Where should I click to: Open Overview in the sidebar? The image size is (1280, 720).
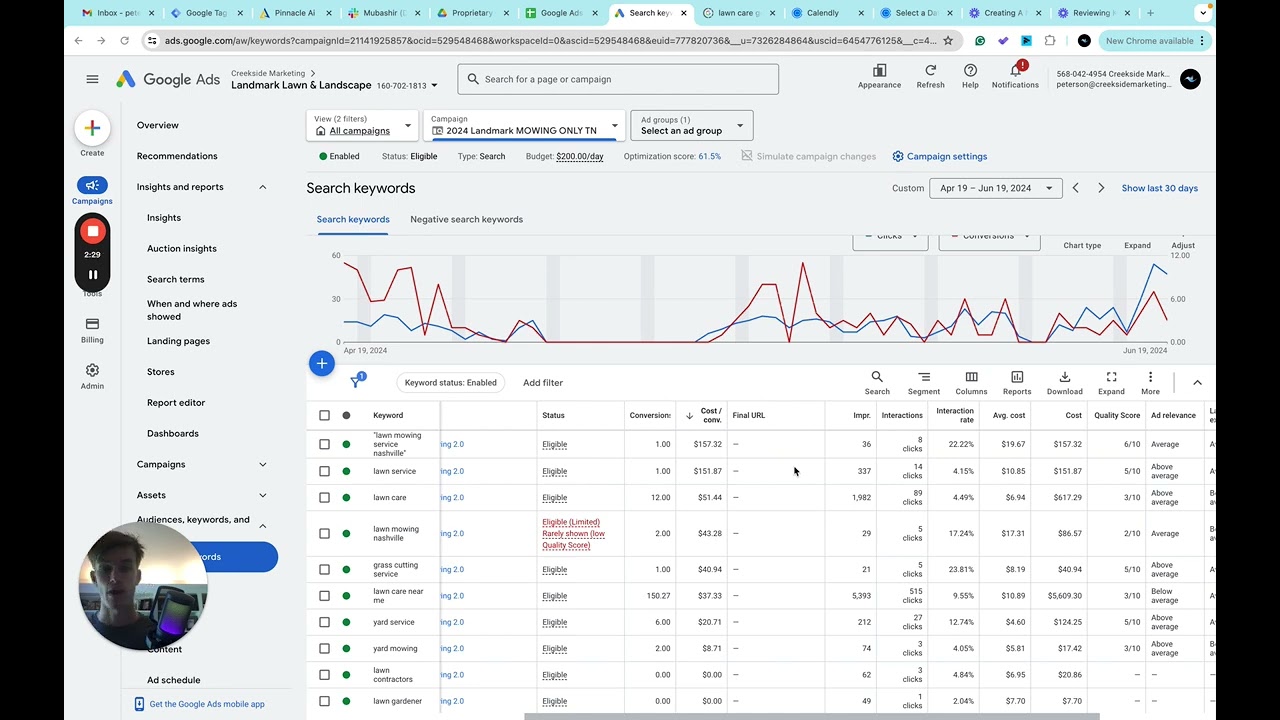tap(158, 125)
